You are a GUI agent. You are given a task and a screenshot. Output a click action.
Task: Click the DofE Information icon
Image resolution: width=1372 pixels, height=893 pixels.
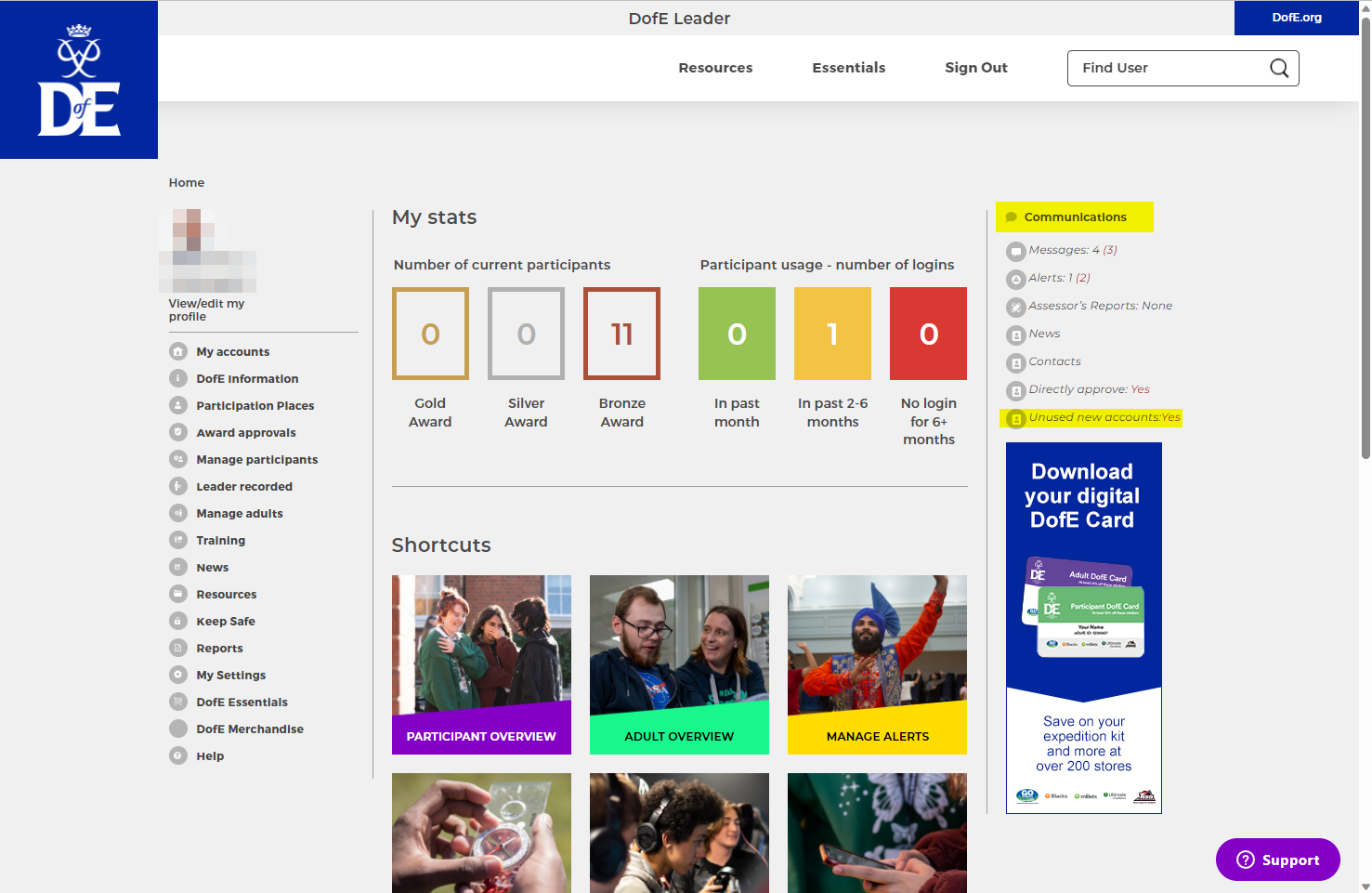(x=178, y=378)
